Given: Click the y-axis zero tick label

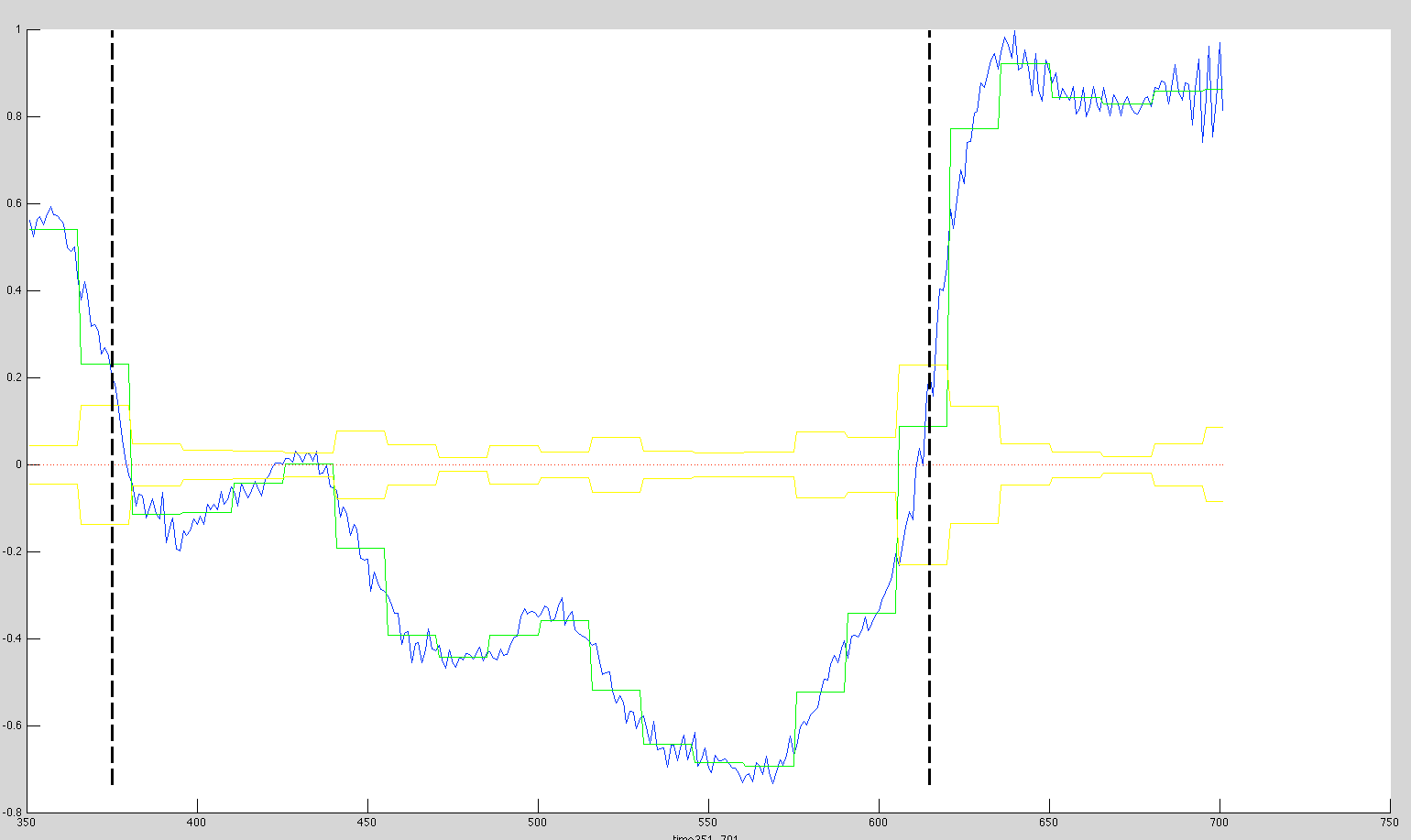Looking at the screenshot, I should pos(18,465).
